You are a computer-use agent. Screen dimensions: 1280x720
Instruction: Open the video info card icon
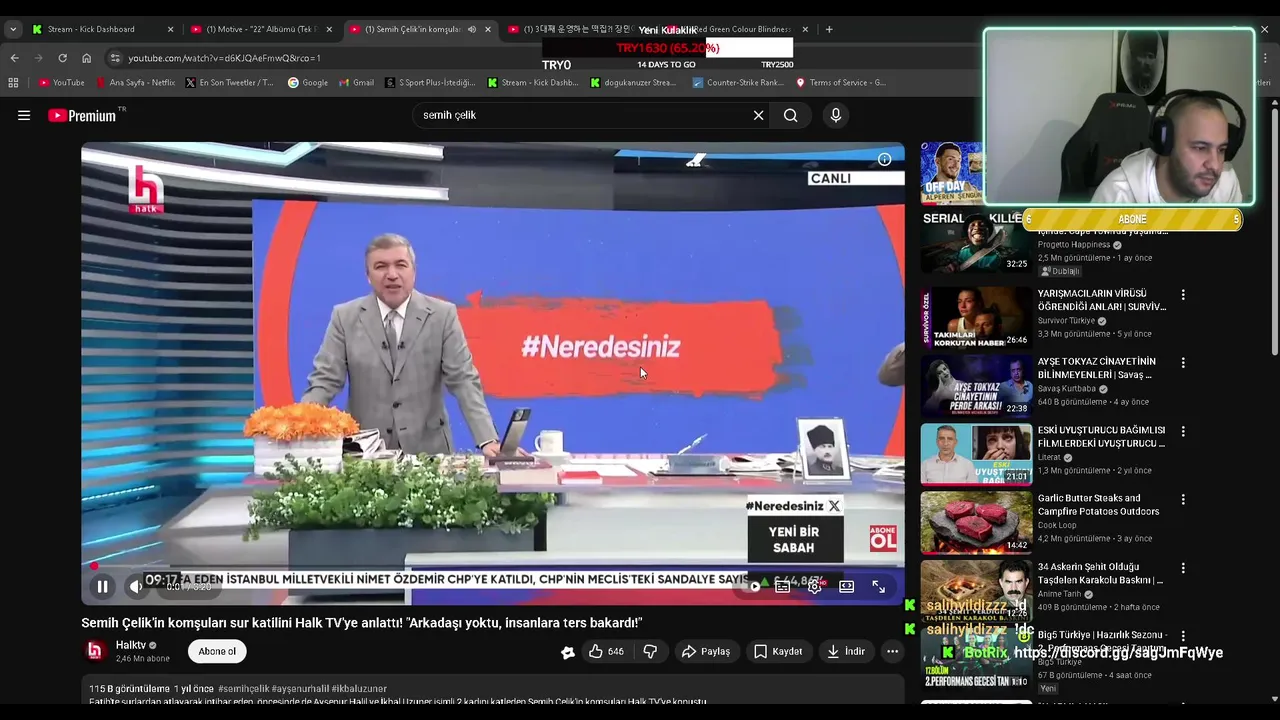tap(884, 160)
